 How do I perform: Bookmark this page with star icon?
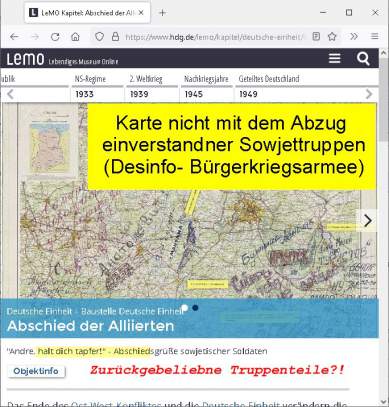click(x=332, y=37)
